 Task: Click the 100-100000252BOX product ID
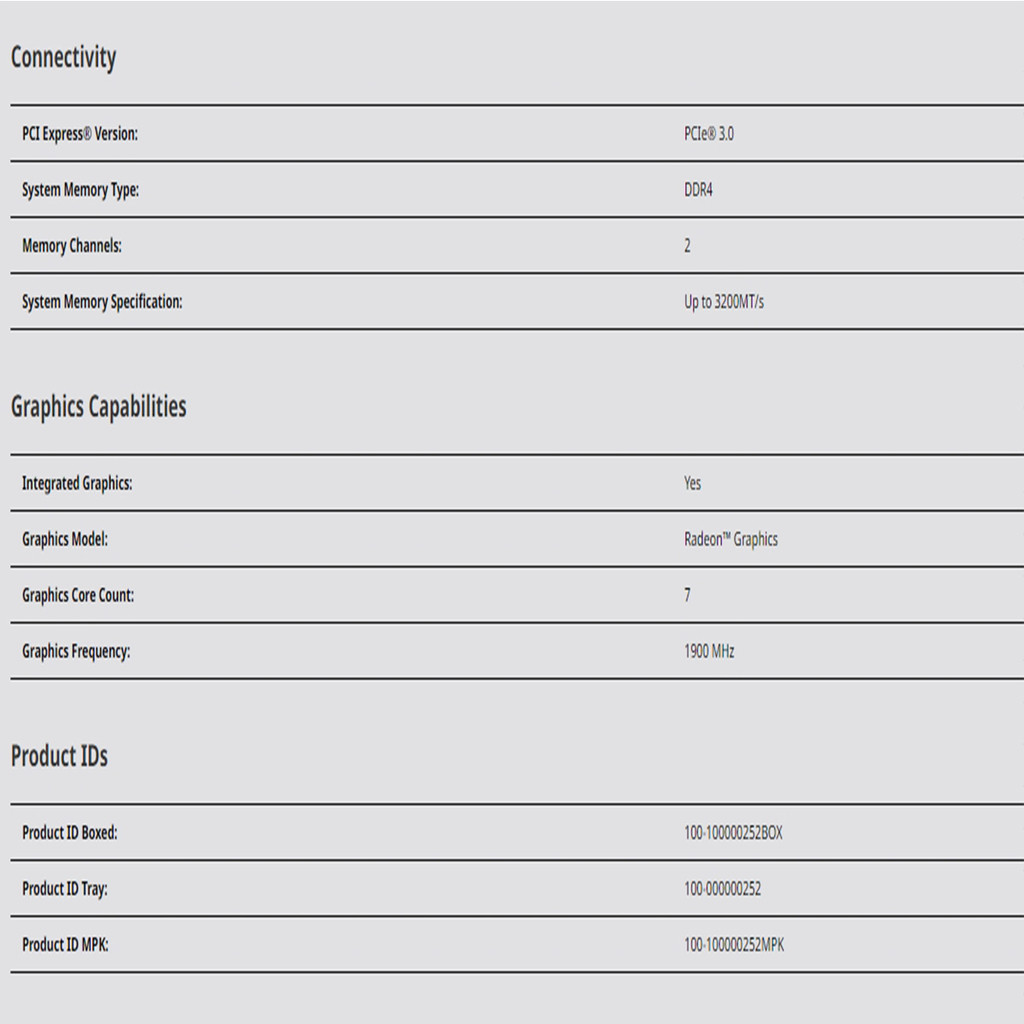point(733,833)
